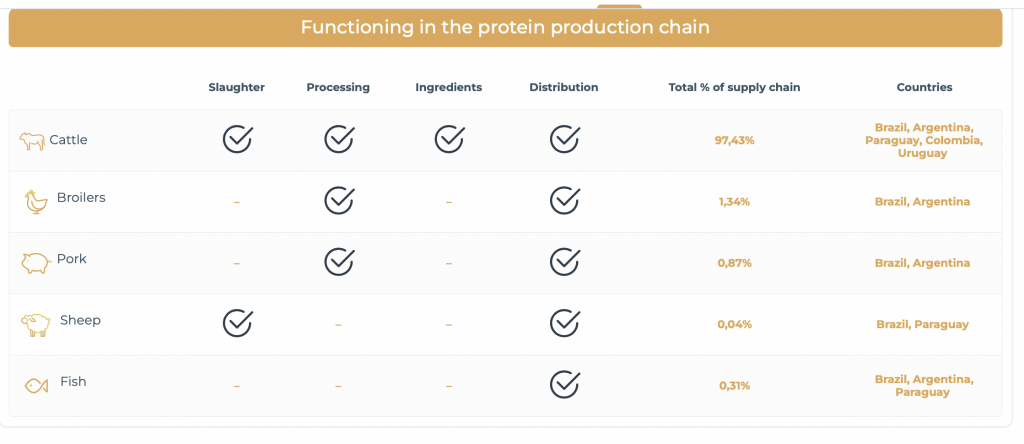Click Fish Distribution checkmark
1024x444 pixels.
[x=564, y=385]
